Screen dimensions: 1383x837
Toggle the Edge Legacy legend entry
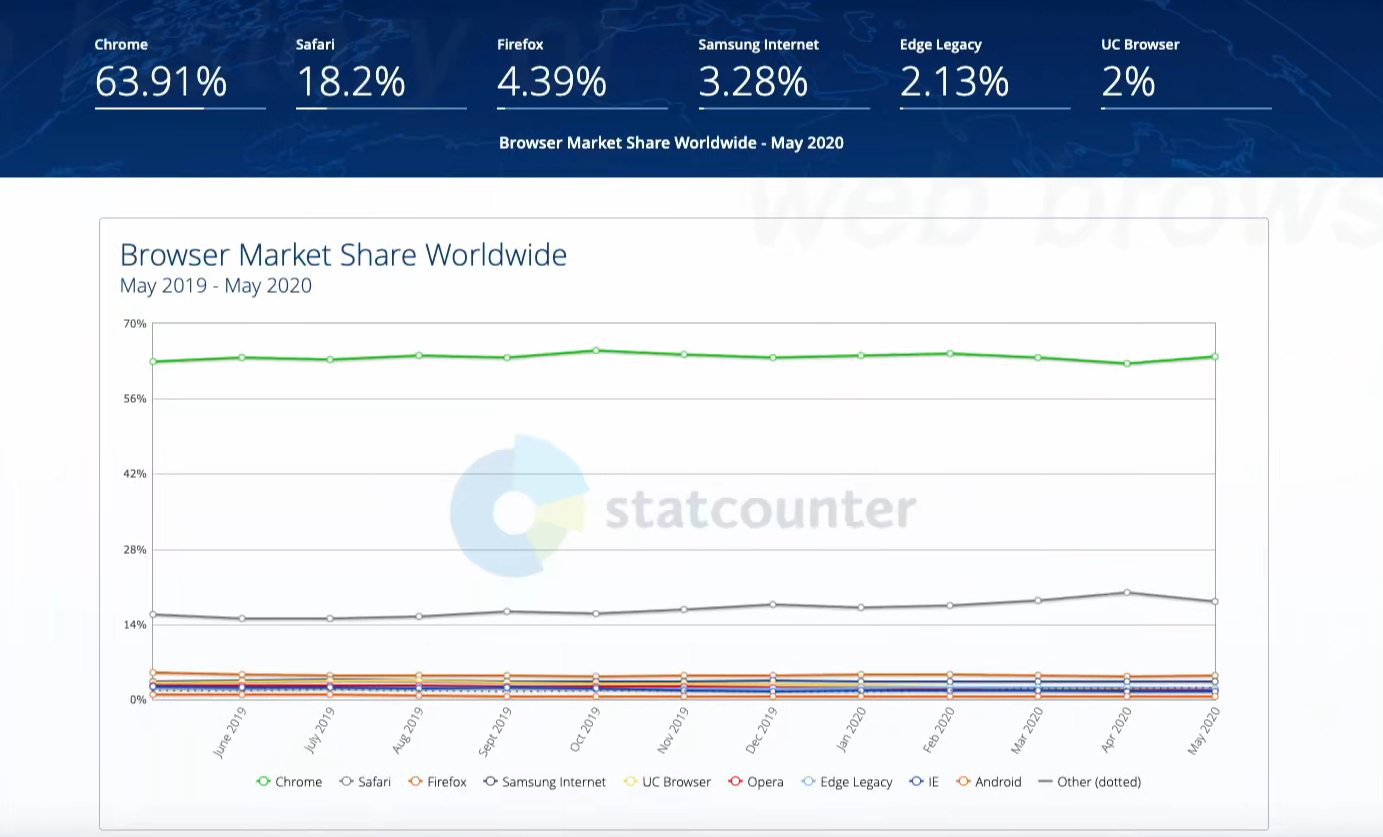click(x=846, y=782)
